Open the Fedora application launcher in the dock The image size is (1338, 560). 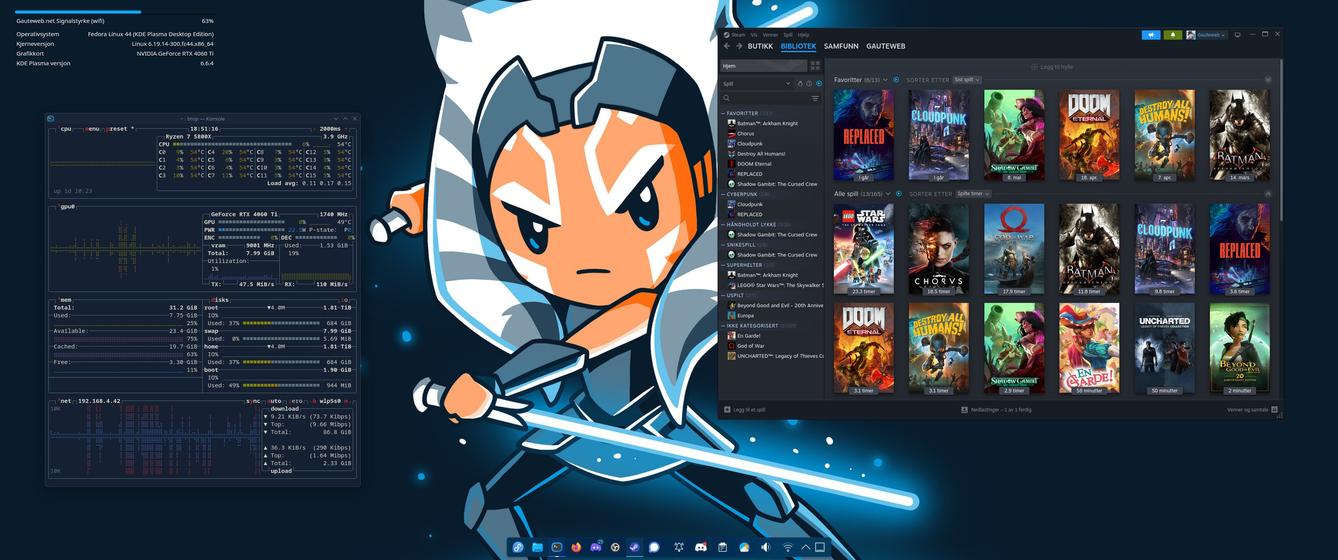coord(517,547)
